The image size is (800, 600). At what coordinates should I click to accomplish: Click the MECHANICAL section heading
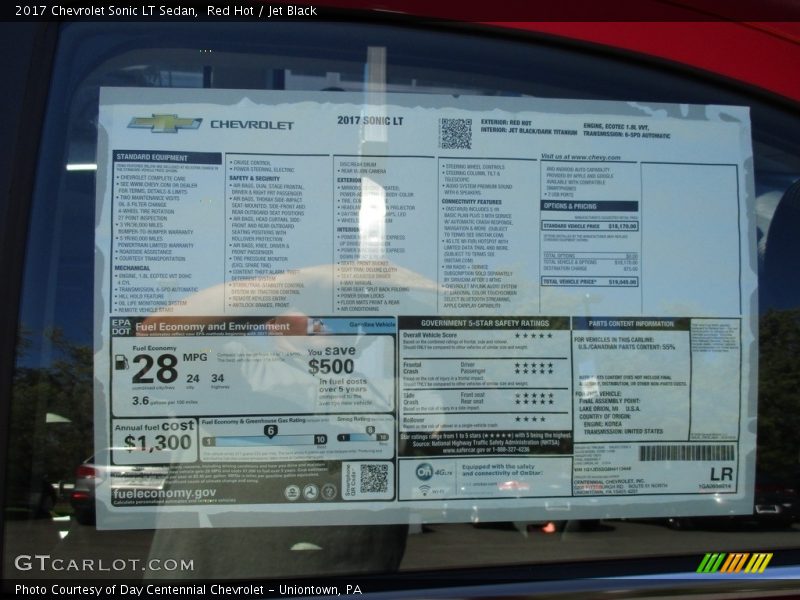[132, 268]
